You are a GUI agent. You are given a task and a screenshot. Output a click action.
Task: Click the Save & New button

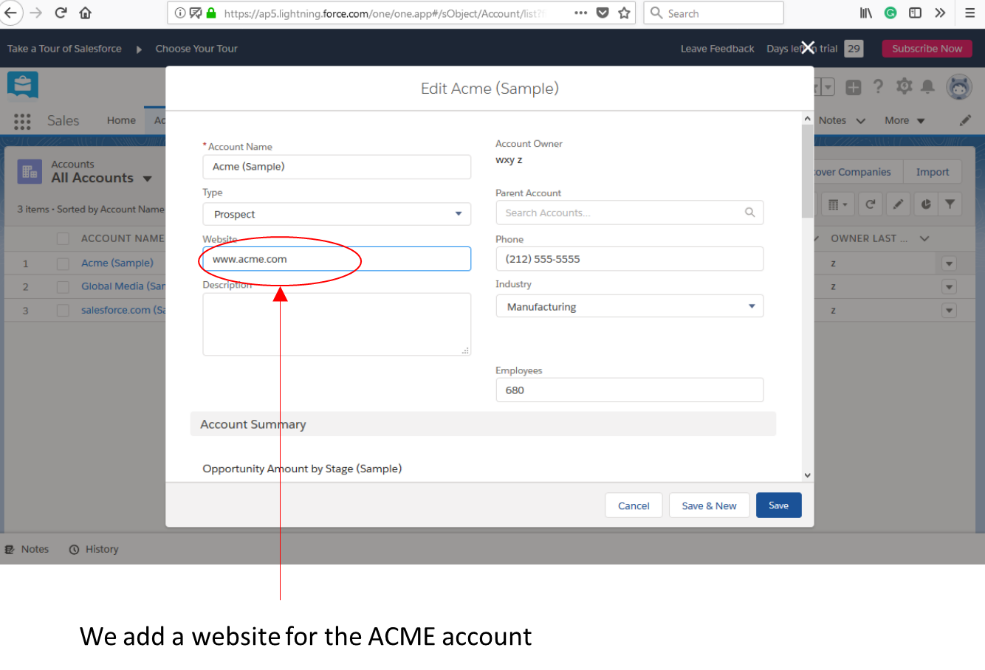708,506
